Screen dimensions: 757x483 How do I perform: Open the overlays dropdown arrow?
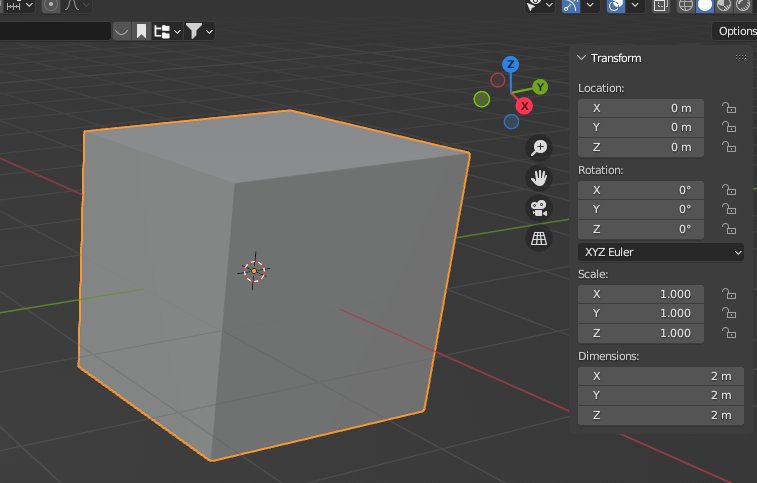coord(636,5)
